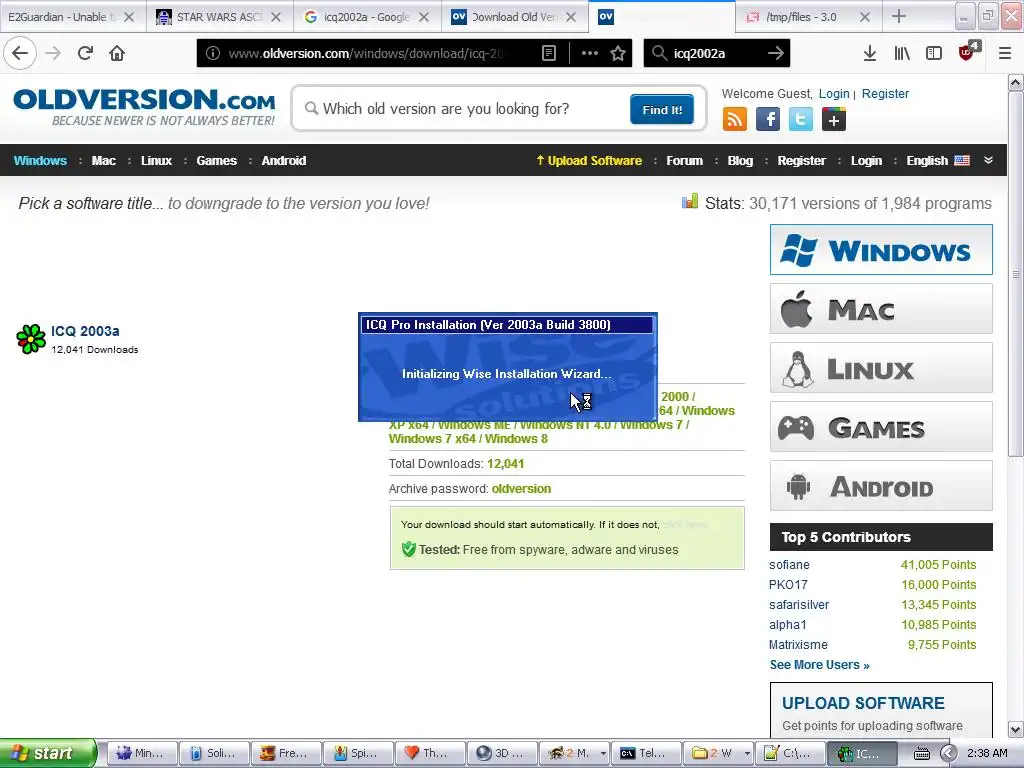Open a new browser tab with plus
The height and width of the screenshot is (768, 1024).
(899, 16)
